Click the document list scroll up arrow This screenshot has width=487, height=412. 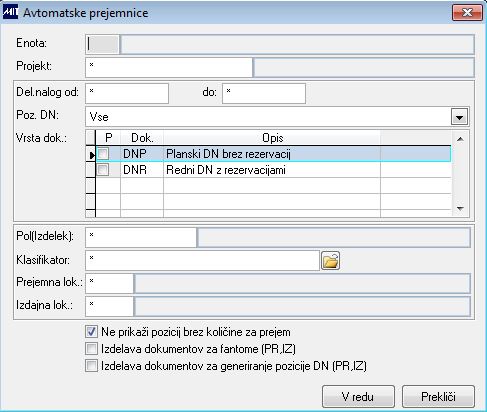pos(460,139)
